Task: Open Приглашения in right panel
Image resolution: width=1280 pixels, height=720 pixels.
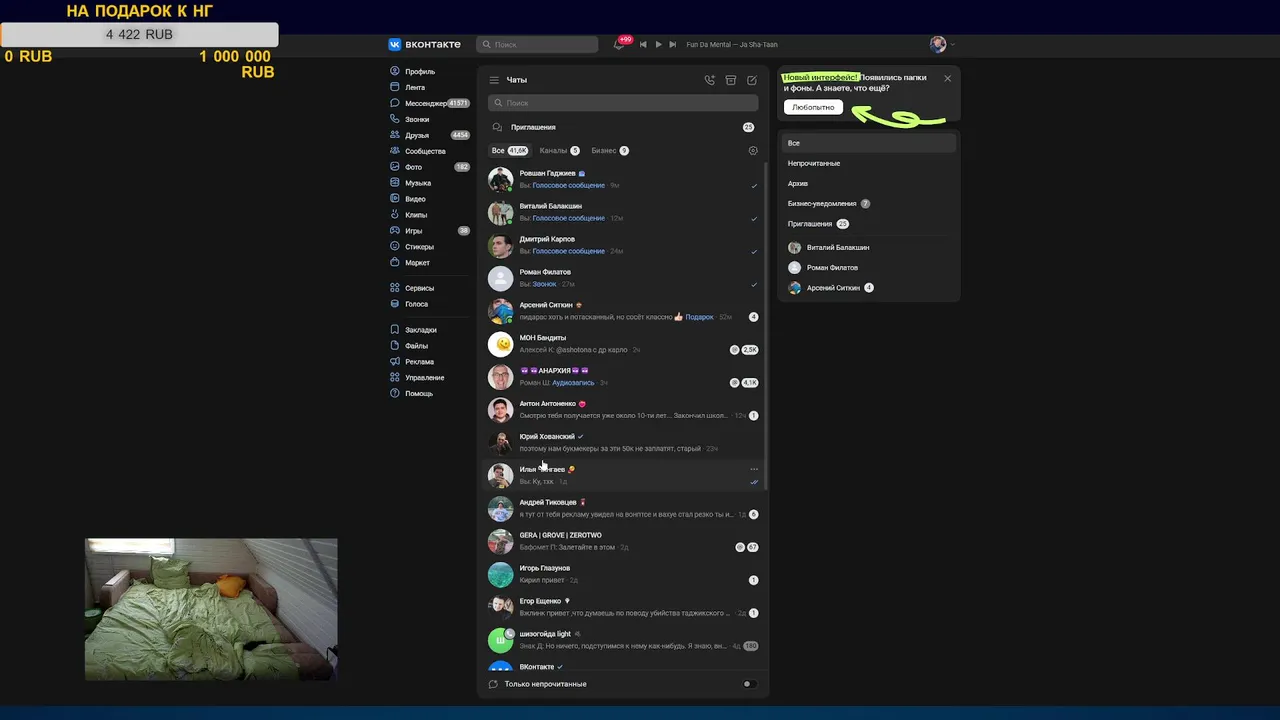Action: click(868, 223)
